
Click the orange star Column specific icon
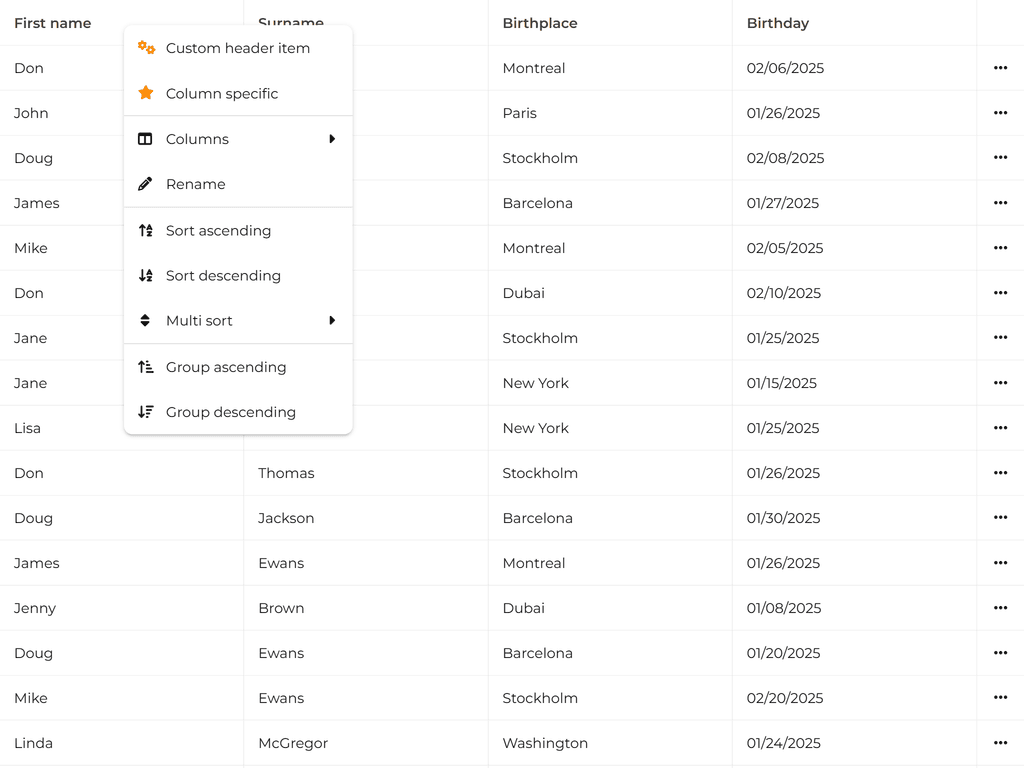pyautogui.click(x=146, y=93)
